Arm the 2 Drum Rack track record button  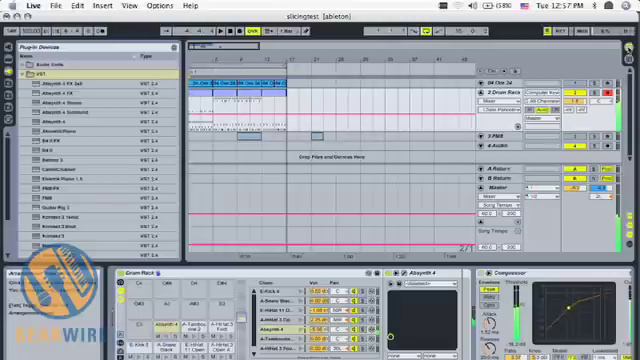coord(607,93)
